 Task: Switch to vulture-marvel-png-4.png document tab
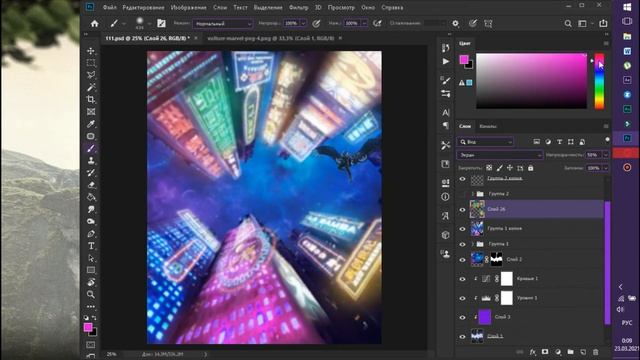[271, 38]
